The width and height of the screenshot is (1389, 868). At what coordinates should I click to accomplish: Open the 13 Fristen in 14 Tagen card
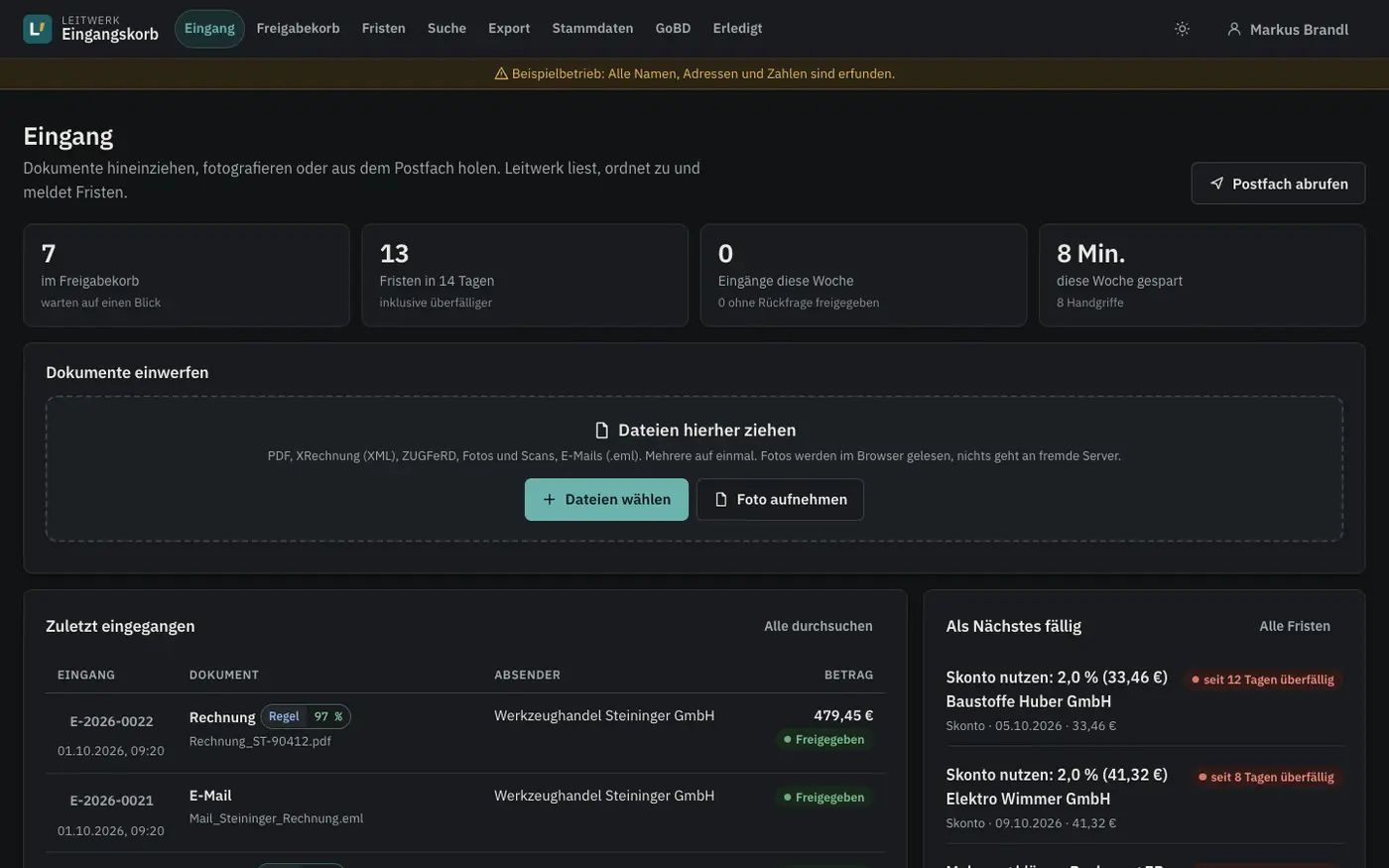coord(525,275)
